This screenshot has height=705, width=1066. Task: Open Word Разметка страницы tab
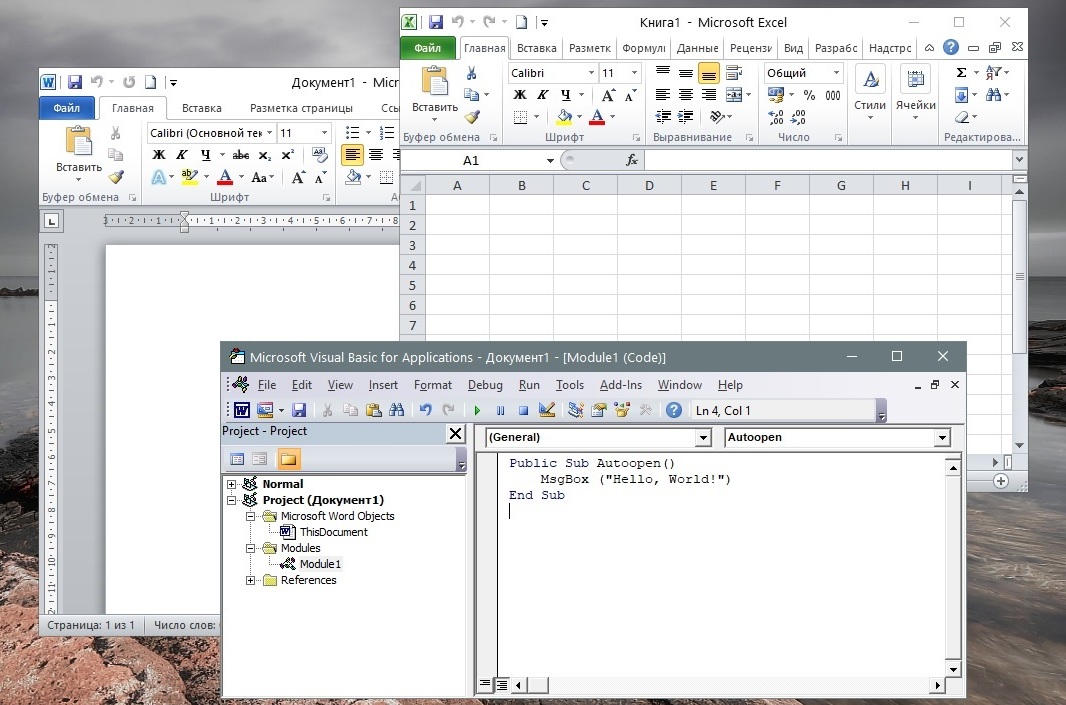tap(301, 108)
